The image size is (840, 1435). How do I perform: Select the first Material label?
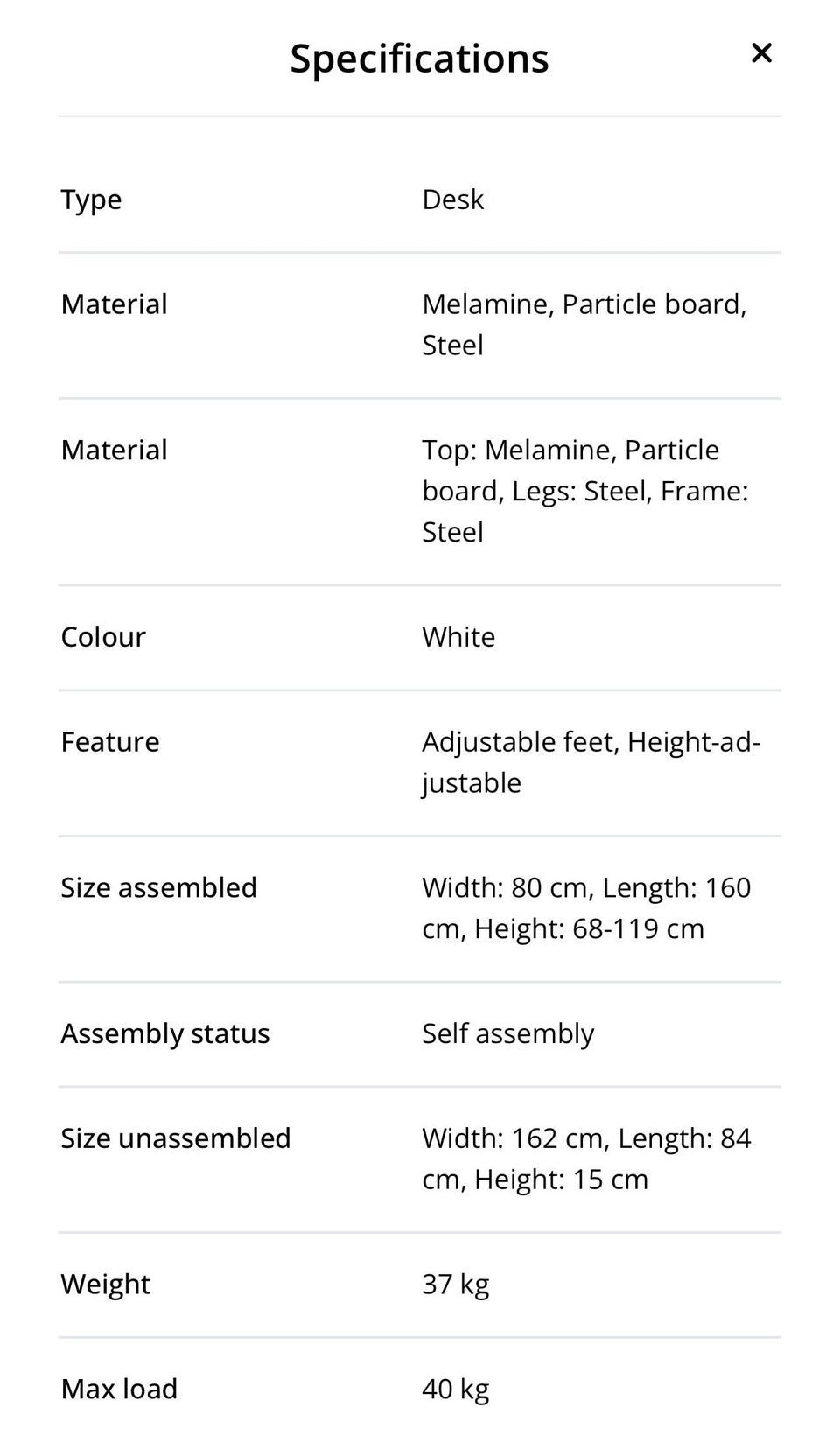pos(114,304)
